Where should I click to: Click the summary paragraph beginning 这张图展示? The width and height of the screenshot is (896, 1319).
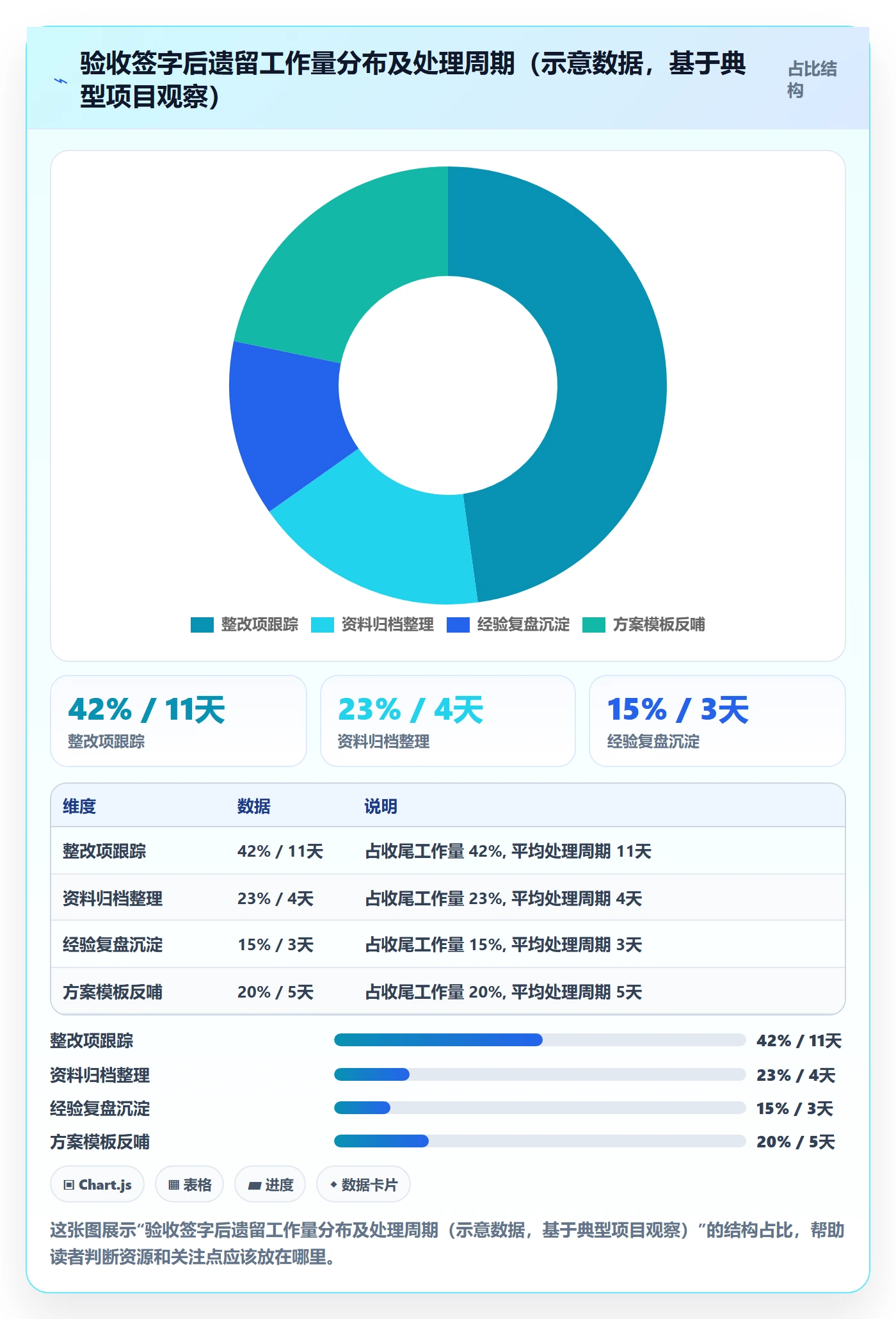click(x=447, y=1243)
